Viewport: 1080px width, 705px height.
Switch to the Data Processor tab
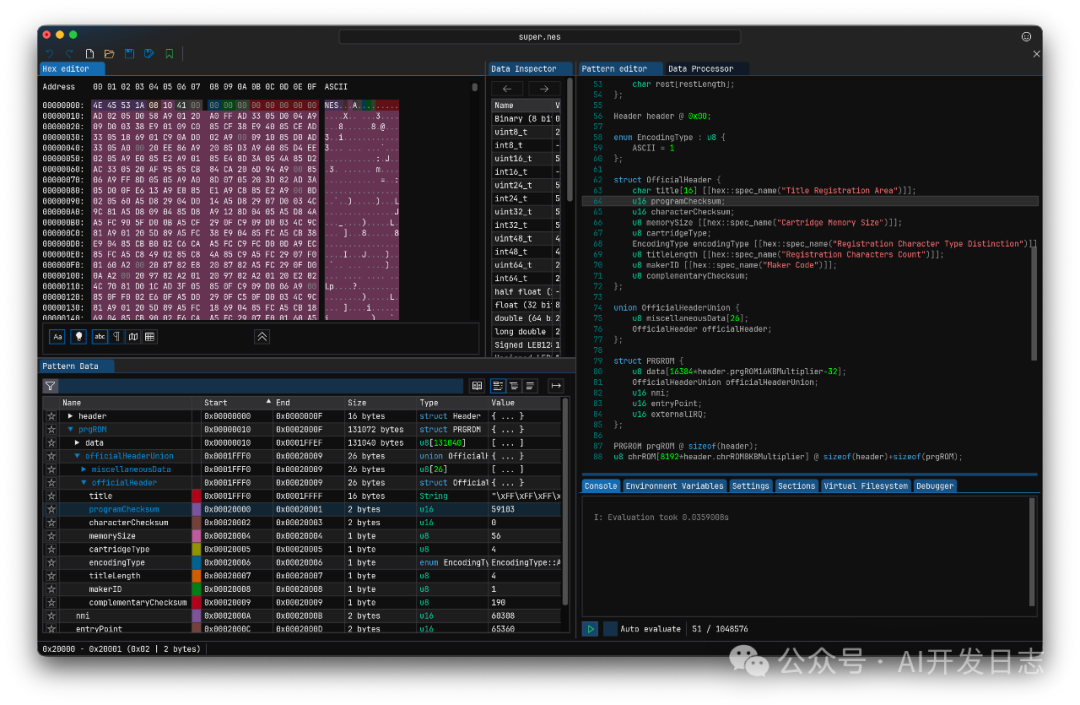coord(700,69)
